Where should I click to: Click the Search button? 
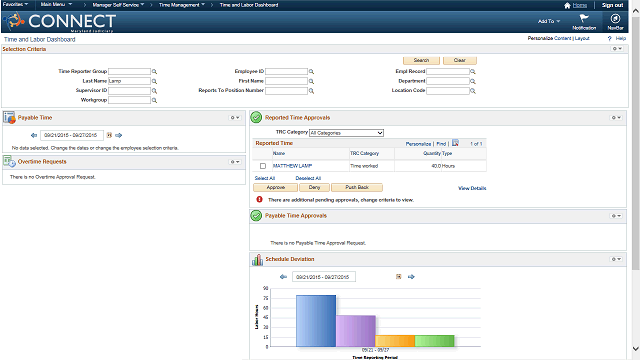pyautogui.click(x=421, y=60)
